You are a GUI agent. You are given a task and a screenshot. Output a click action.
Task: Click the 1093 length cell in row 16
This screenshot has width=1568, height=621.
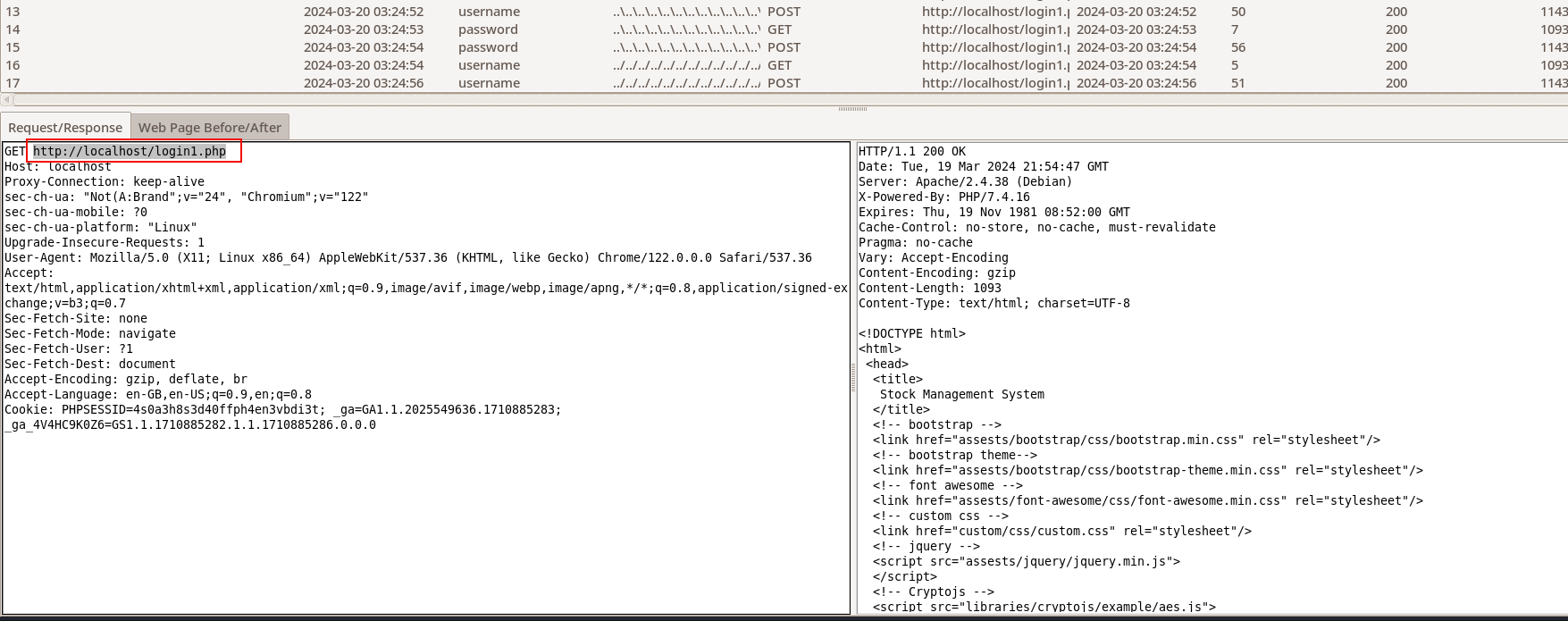1554,65
